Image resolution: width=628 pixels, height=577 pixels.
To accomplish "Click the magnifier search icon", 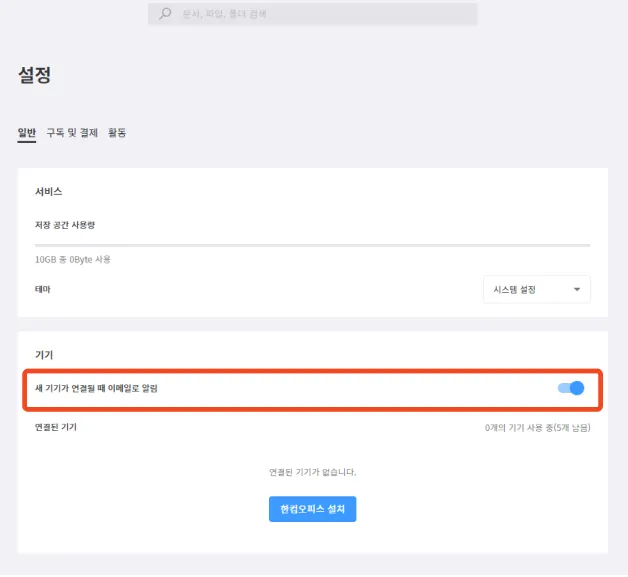I will [166, 15].
